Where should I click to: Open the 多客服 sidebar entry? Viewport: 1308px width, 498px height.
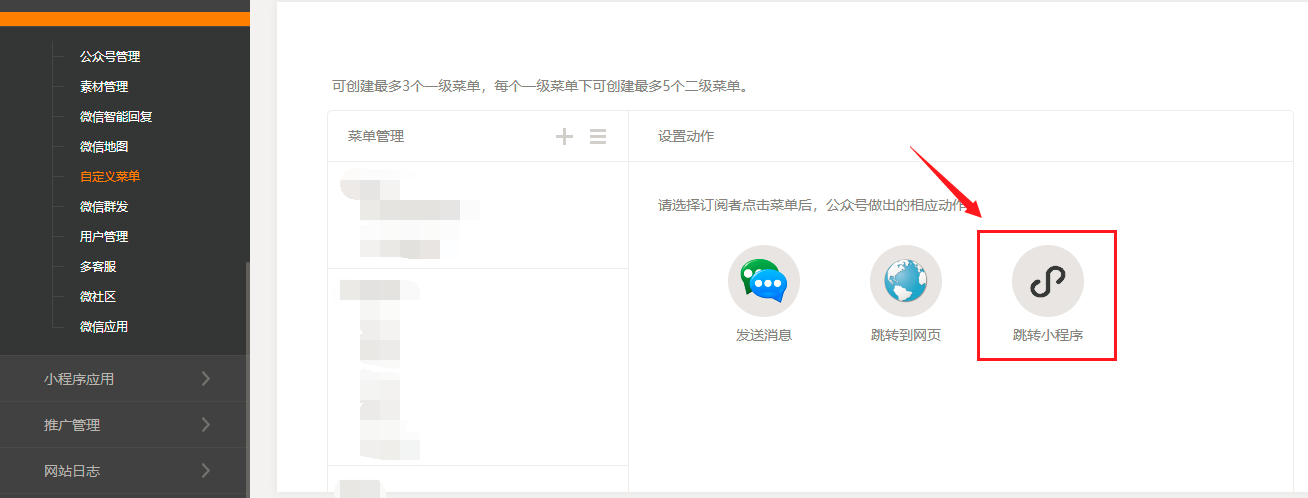[x=98, y=267]
